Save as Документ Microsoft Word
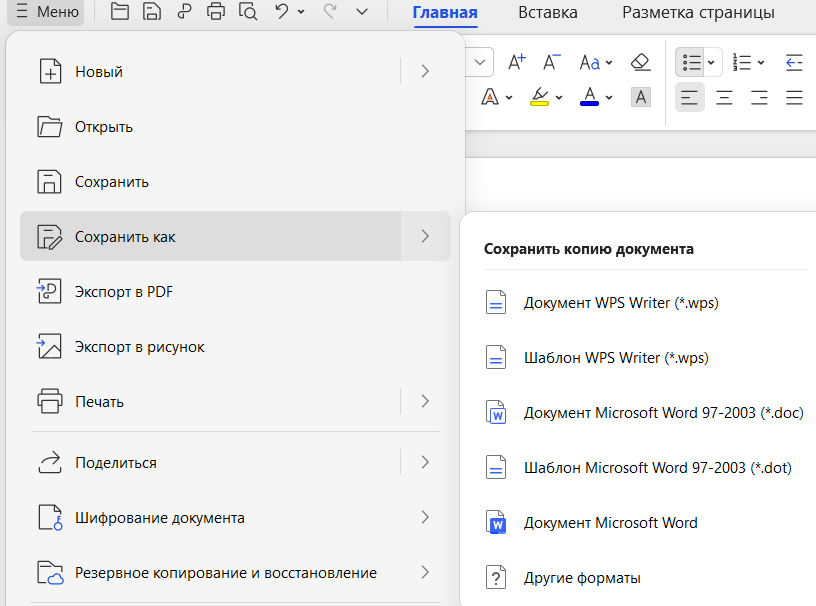816x606 pixels. (x=644, y=523)
